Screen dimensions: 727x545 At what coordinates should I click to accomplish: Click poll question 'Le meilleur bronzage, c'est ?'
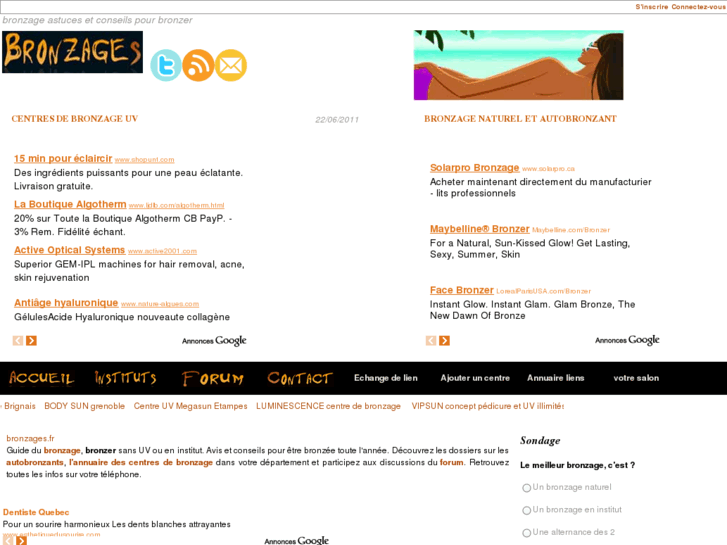[577, 465]
